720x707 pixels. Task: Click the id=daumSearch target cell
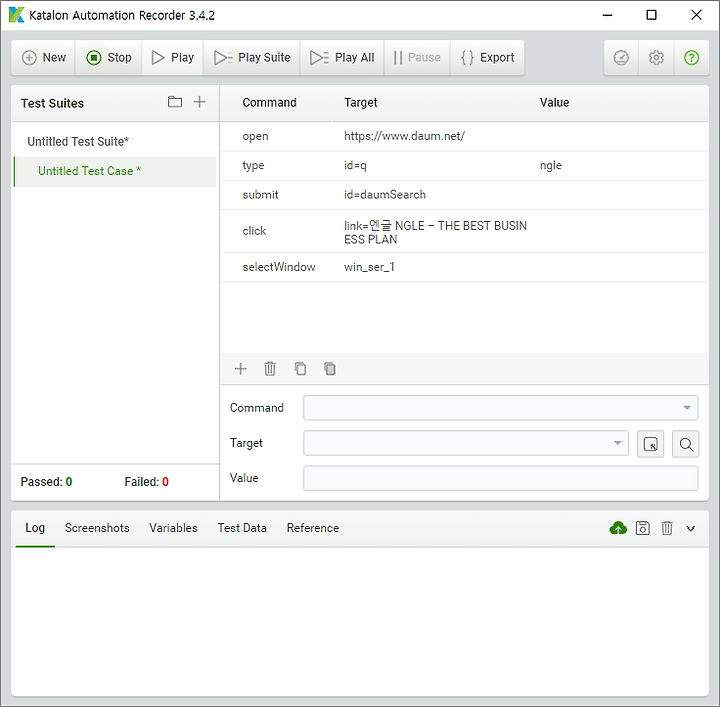click(x=385, y=195)
